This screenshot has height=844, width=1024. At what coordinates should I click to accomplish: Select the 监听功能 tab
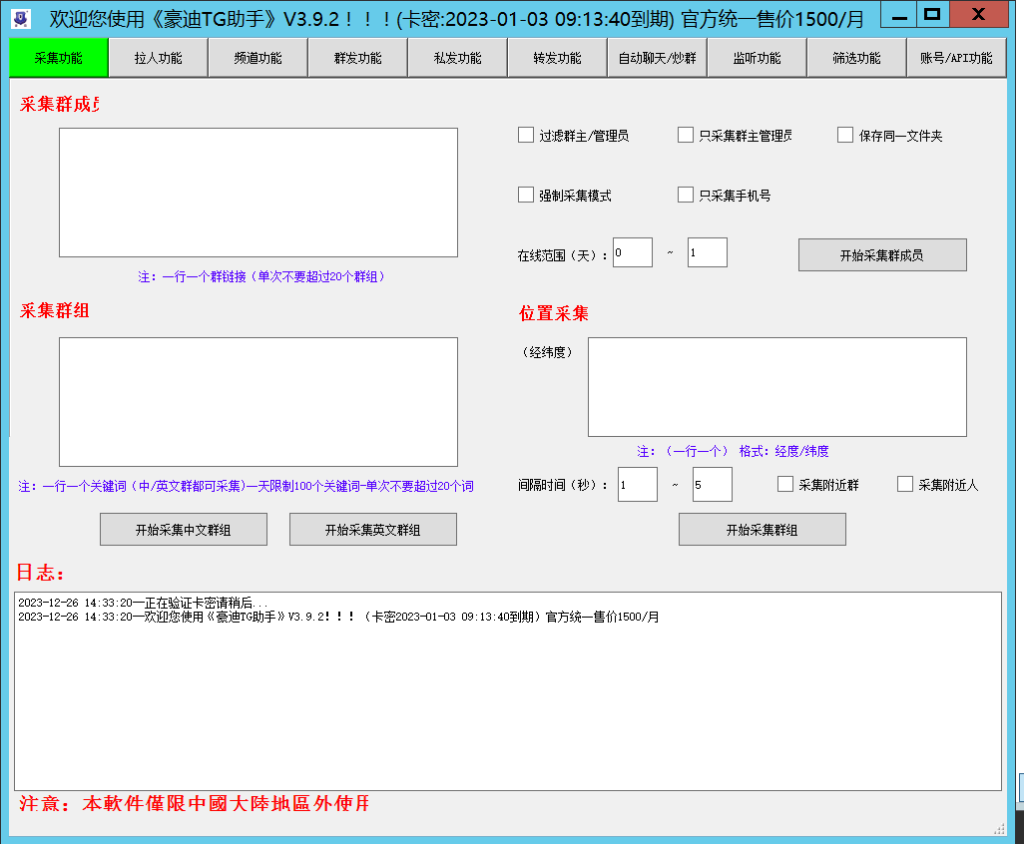pyautogui.click(x=757, y=58)
